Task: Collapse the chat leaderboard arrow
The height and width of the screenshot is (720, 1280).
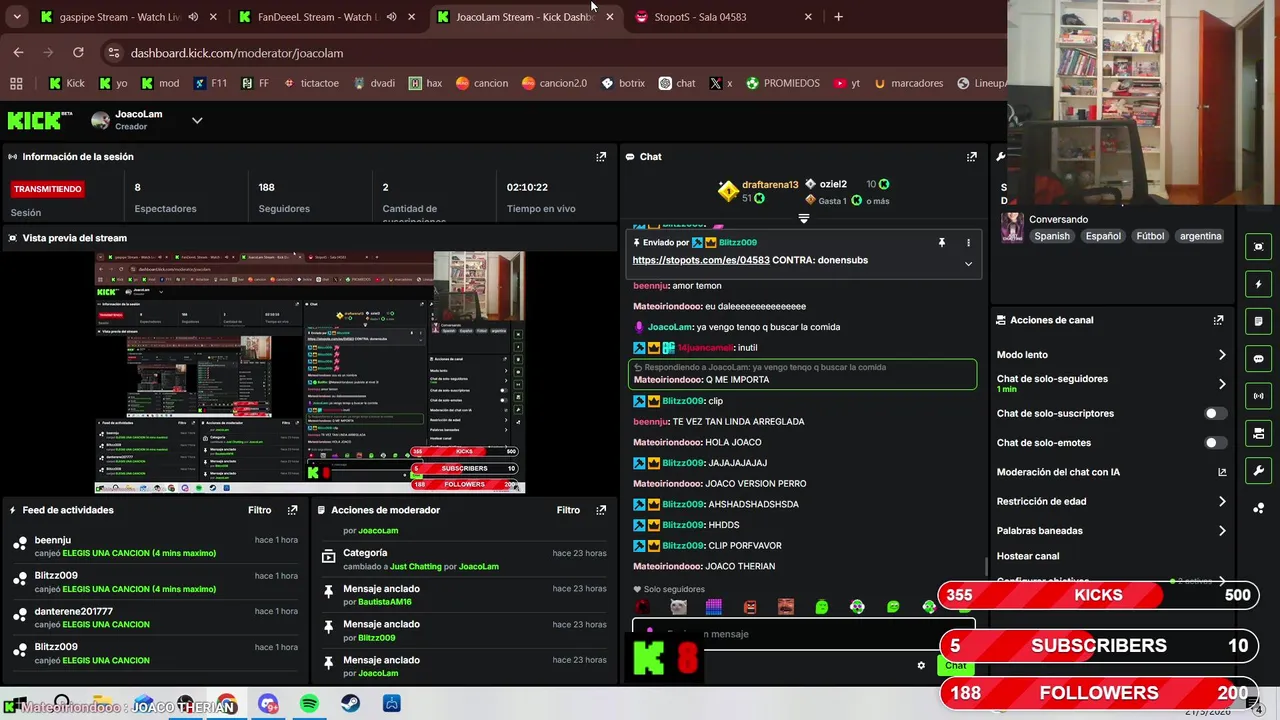Action: pos(803,218)
